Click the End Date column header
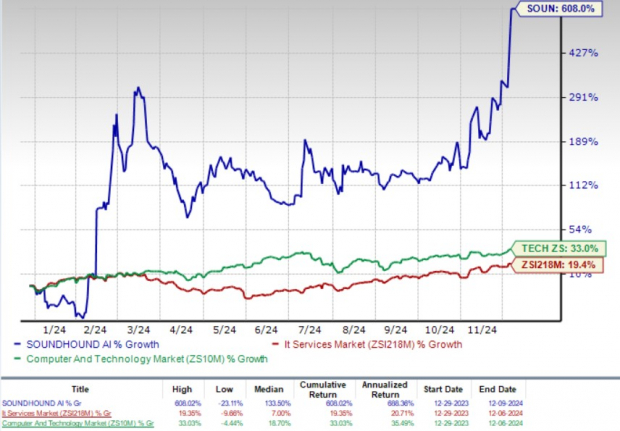 pyautogui.click(x=497, y=389)
